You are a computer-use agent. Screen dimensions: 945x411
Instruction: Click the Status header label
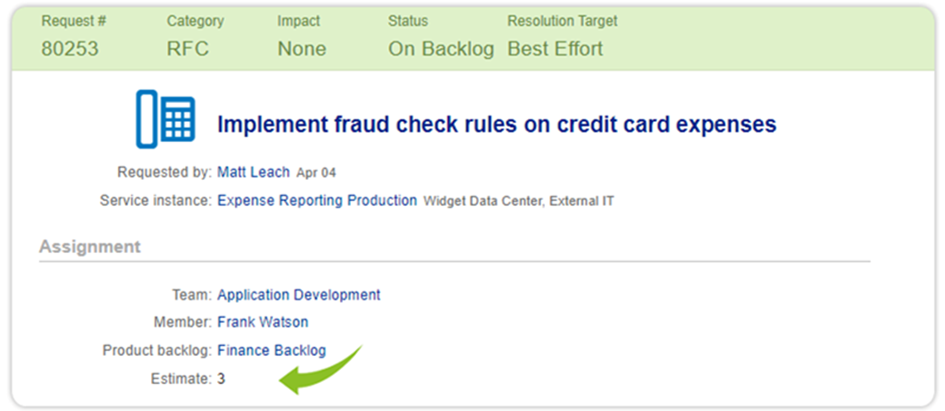[x=408, y=21]
